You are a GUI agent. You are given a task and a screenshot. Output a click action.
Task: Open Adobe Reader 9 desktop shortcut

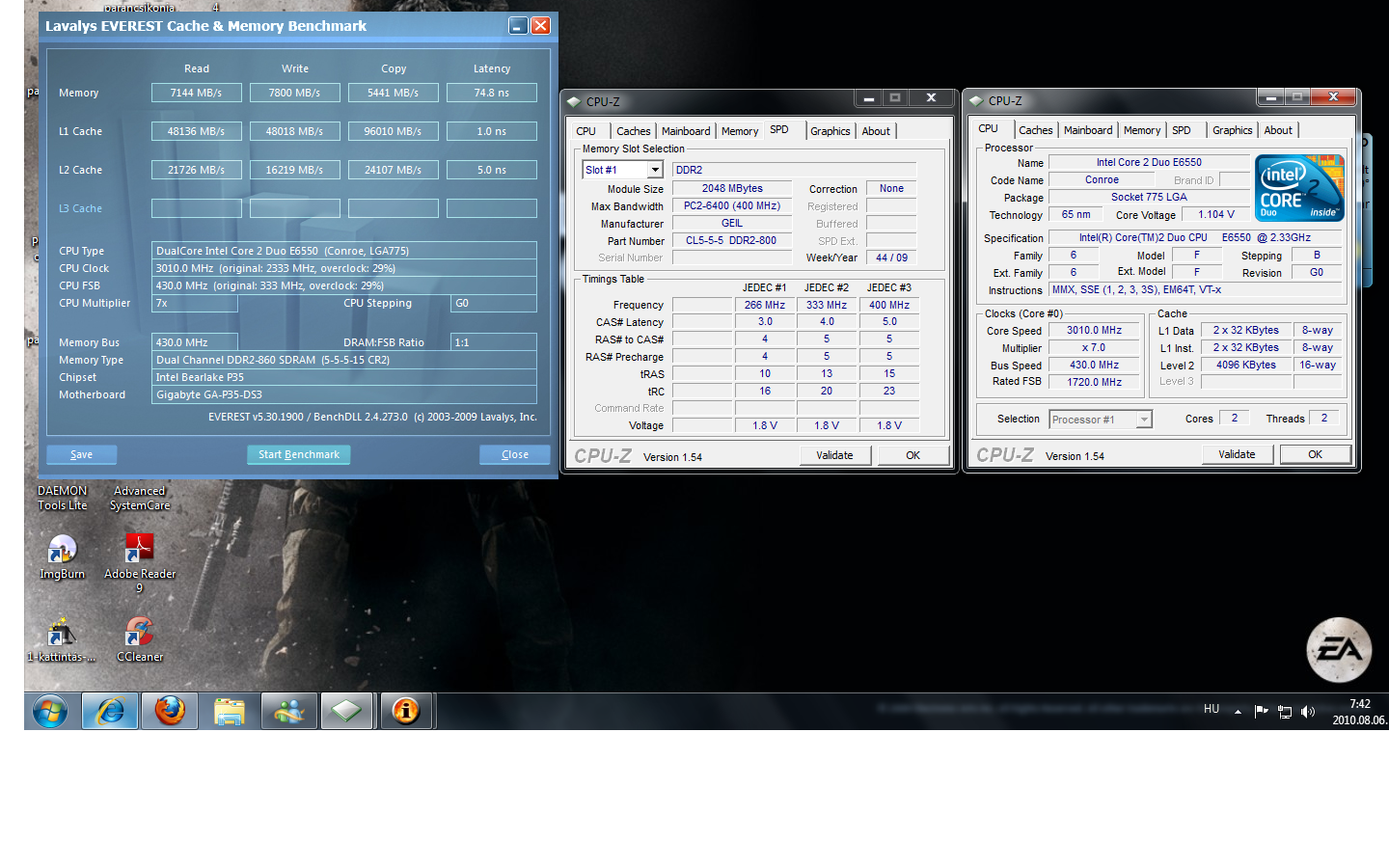pos(139,563)
